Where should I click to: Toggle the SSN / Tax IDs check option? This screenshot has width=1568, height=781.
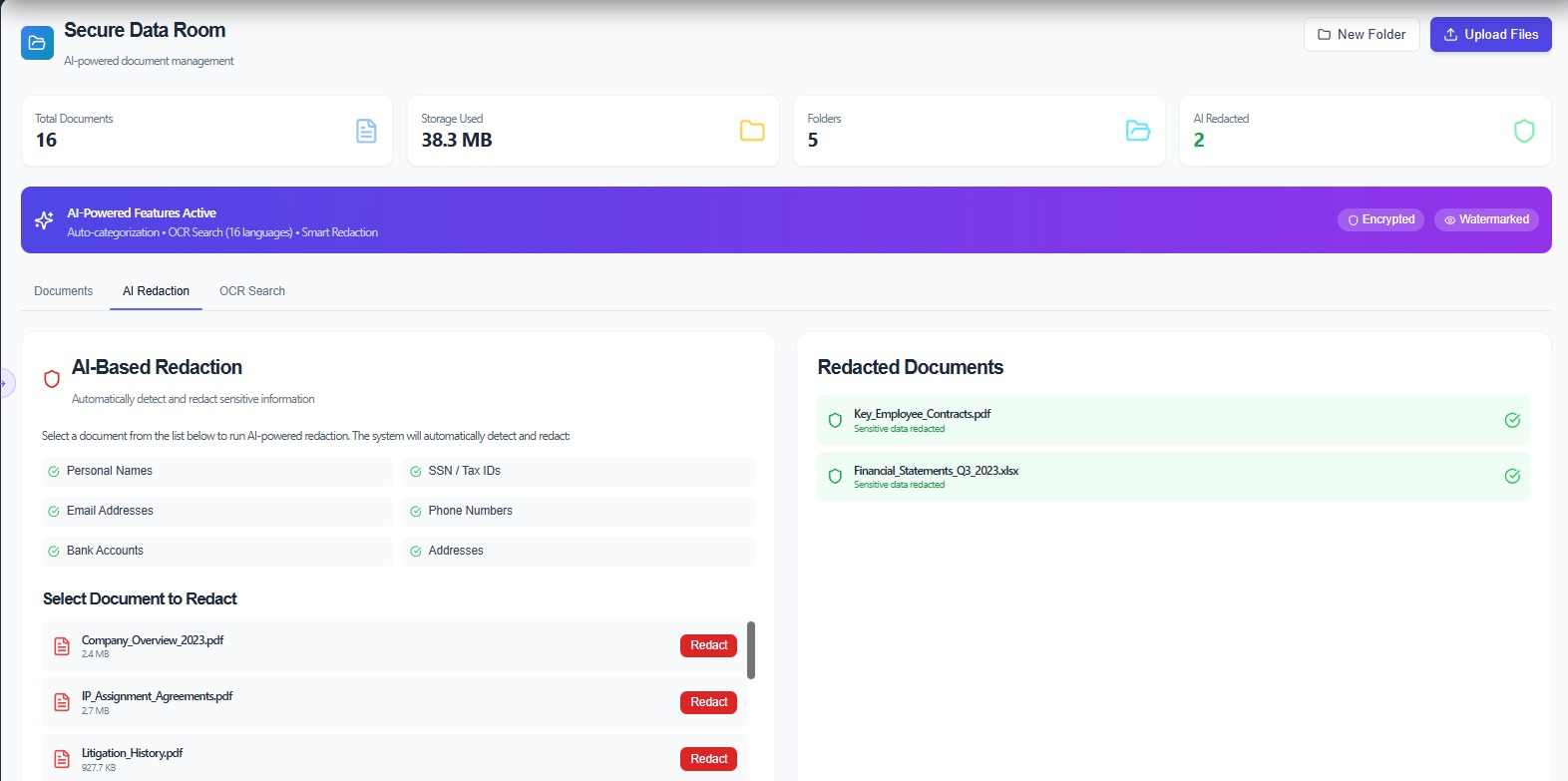point(416,471)
